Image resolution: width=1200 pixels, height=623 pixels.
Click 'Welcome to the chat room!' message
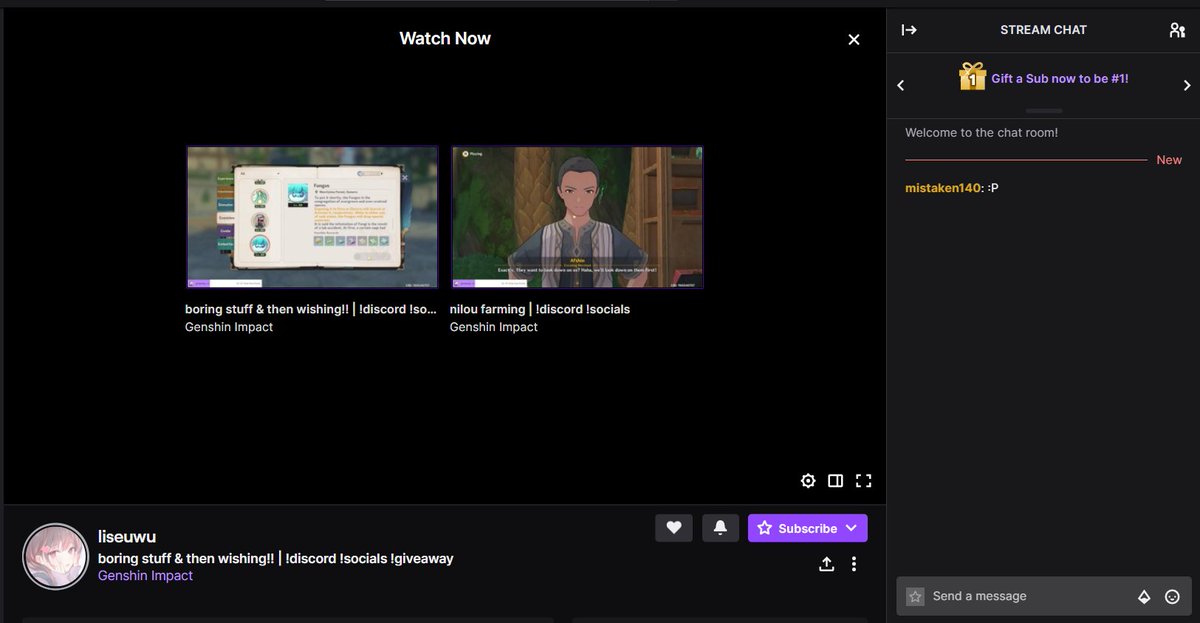981,132
